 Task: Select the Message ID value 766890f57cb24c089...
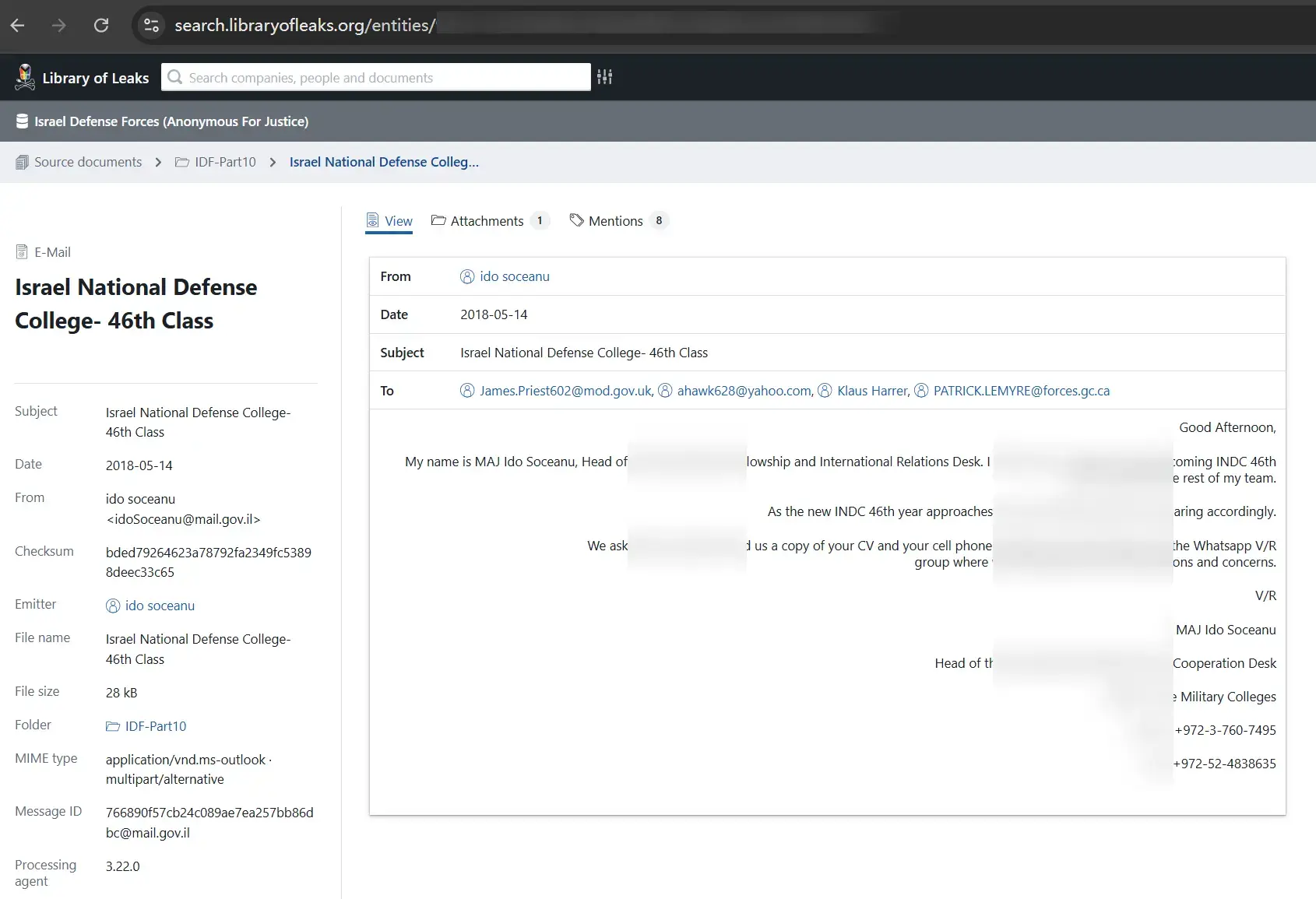pyautogui.click(x=209, y=823)
